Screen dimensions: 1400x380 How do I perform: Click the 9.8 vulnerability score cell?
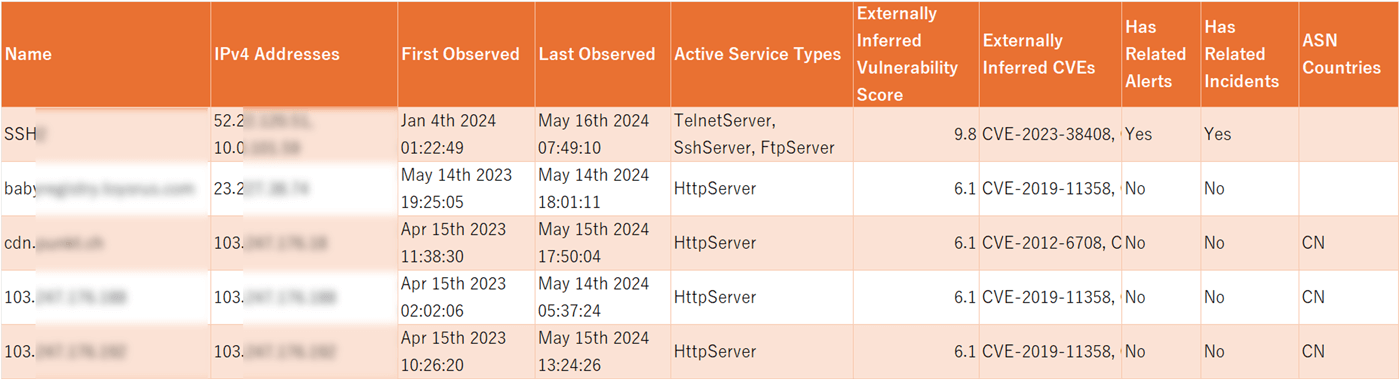click(915, 134)
